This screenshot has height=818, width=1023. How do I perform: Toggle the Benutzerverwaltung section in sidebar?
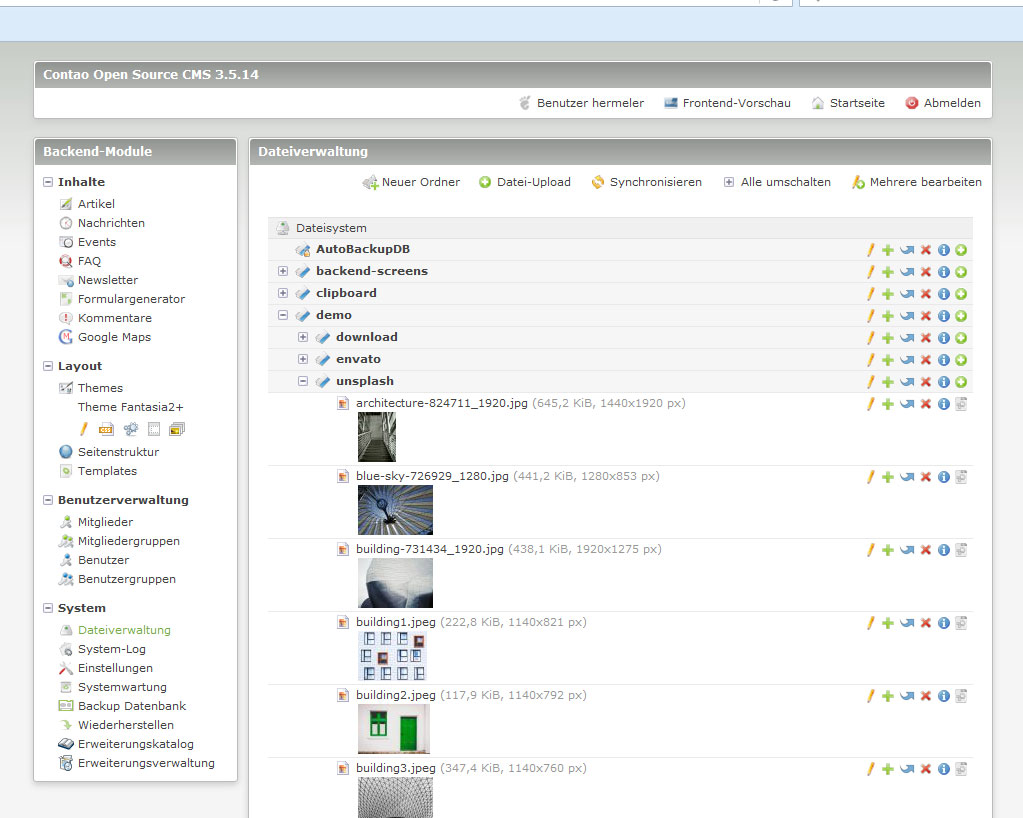click(x=49, y=500)
